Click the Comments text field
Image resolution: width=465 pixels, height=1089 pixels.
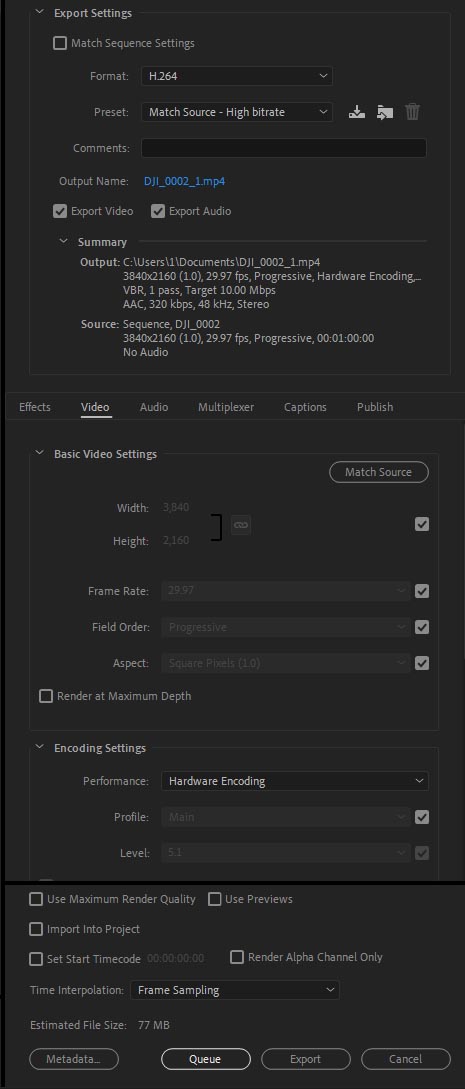click(x=283, y=148)
